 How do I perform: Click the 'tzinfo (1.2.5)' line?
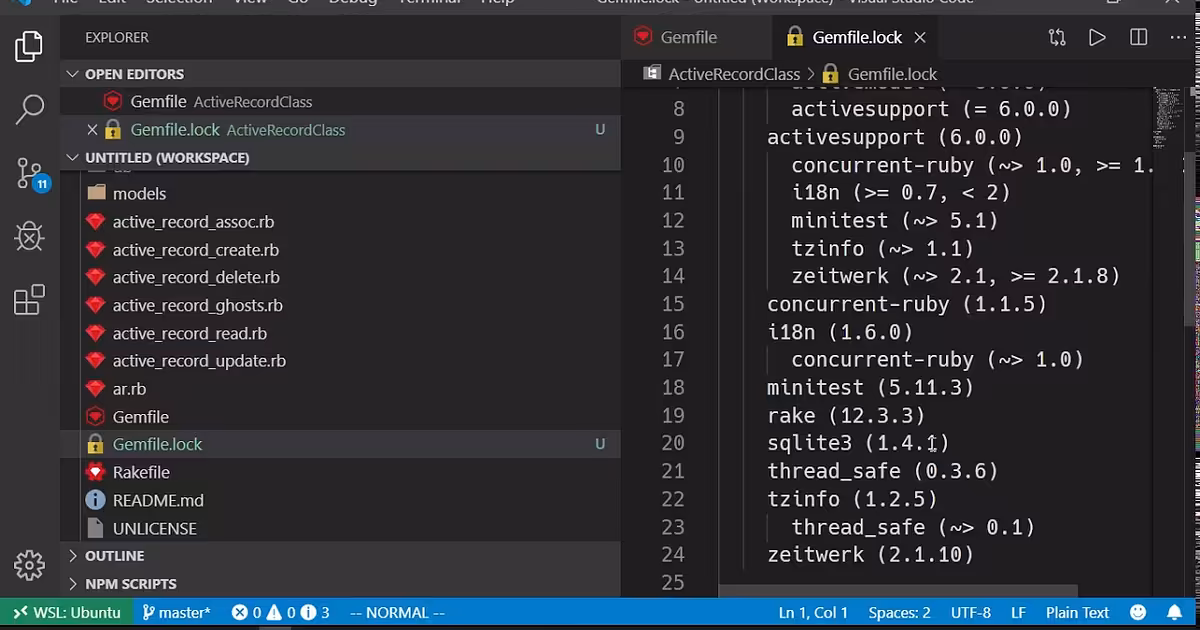[852, 498]
